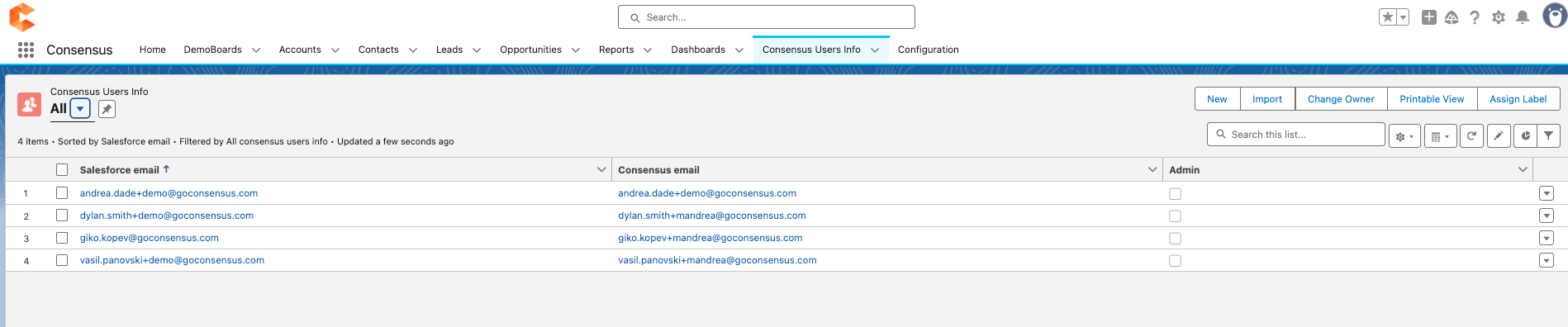Expand Opportunities tab menu chevron
The height and width of the screenshot is (327, 1568).
tap(576, 50)
